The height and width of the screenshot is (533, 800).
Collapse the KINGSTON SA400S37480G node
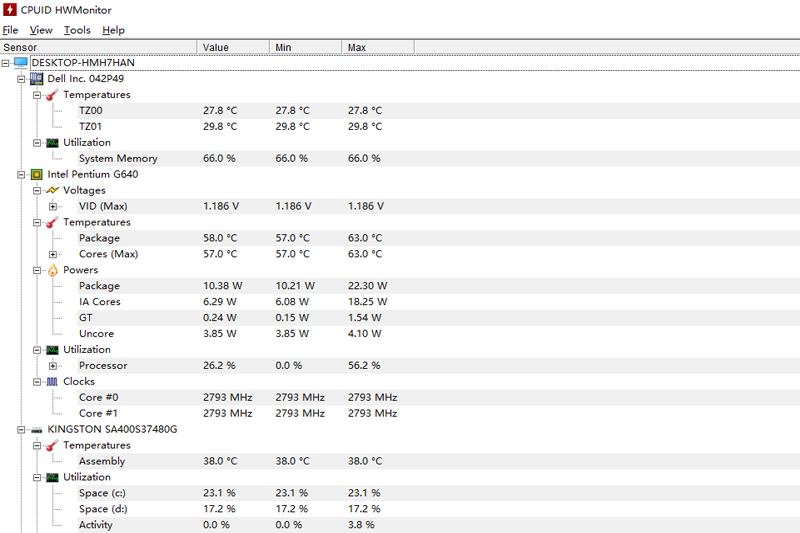click(x=22, y=429)
